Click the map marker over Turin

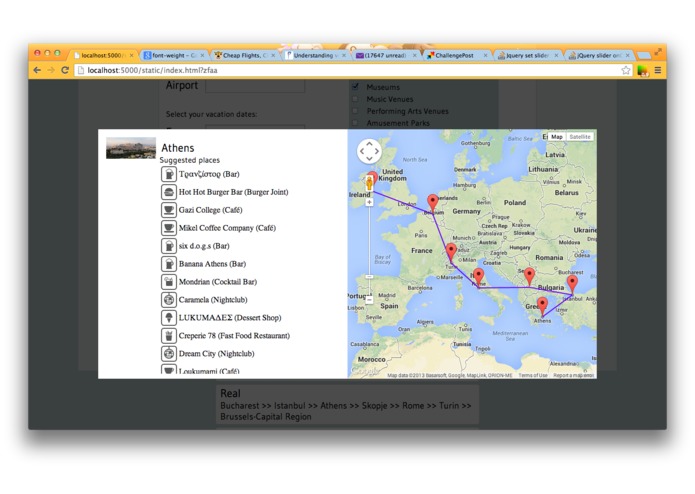451,252
